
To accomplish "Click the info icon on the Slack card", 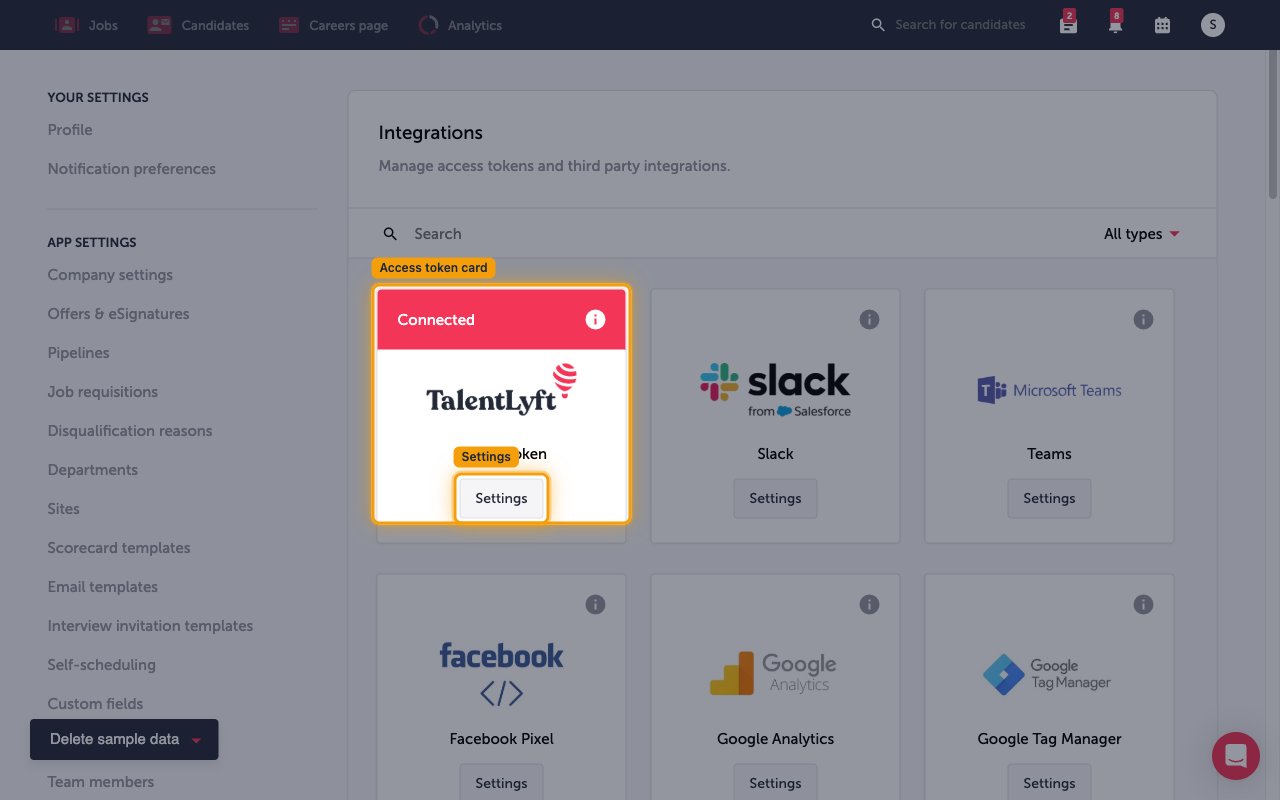I will [x=869, y=320].
